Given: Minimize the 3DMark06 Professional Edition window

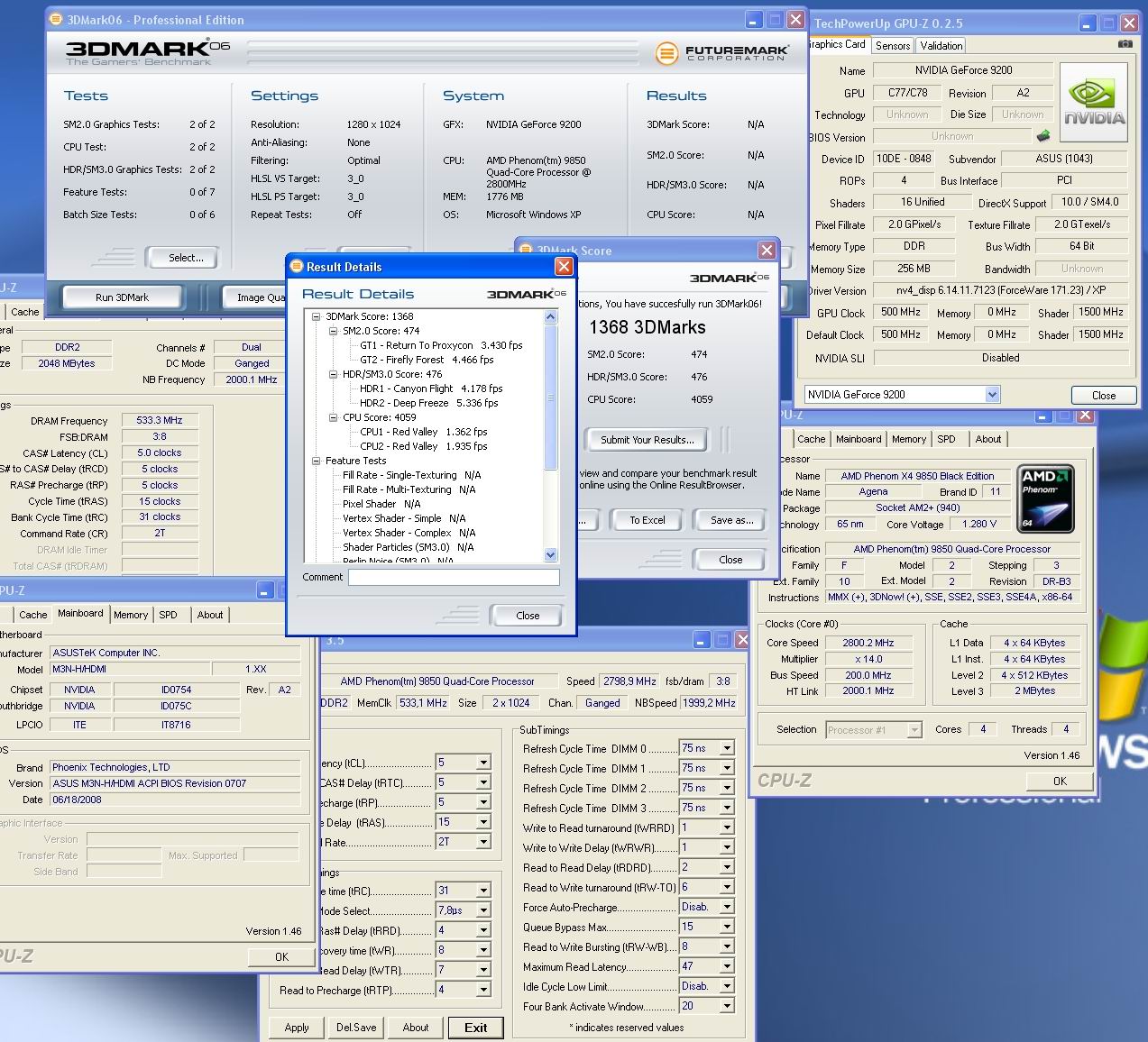Looking at the screenshot, I should tap(754, 20).
